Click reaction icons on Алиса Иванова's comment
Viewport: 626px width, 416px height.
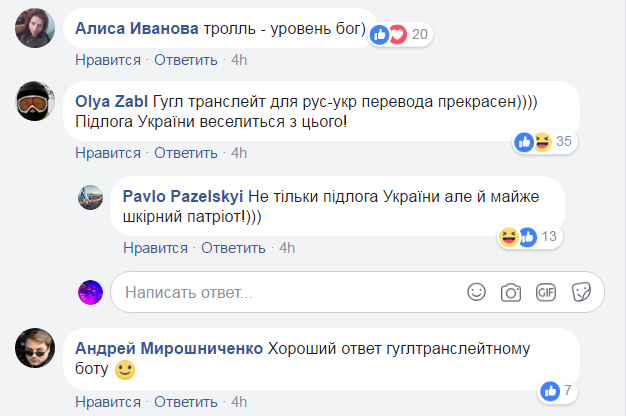[390, 35]
